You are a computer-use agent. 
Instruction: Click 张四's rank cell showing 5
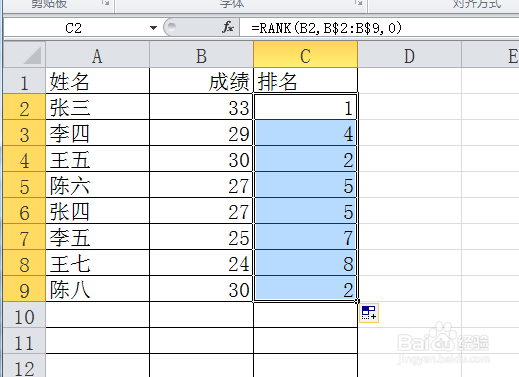coord(305,211)
